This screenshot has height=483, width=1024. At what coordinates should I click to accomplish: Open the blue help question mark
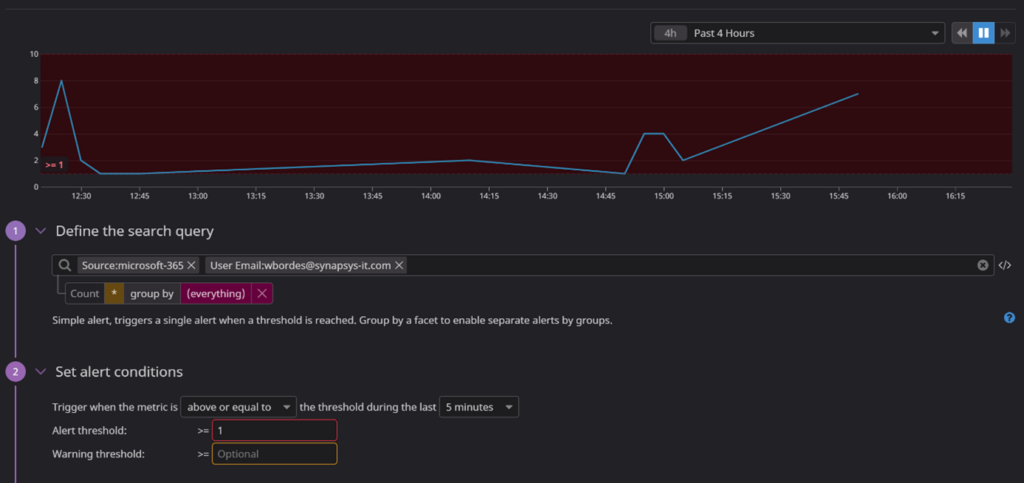[x=1009, y=318]
